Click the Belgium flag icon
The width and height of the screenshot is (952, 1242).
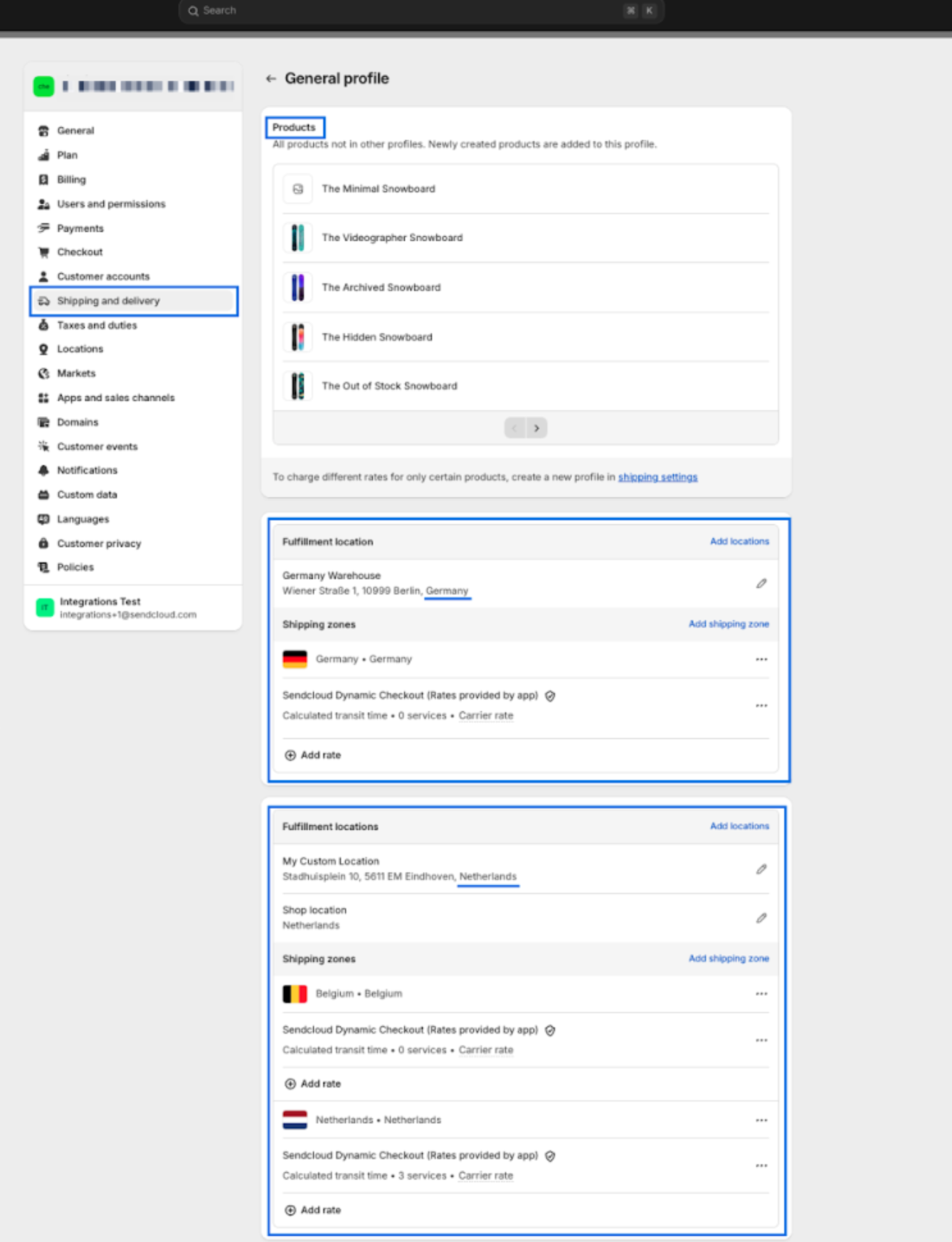click(x=295, y=994)
